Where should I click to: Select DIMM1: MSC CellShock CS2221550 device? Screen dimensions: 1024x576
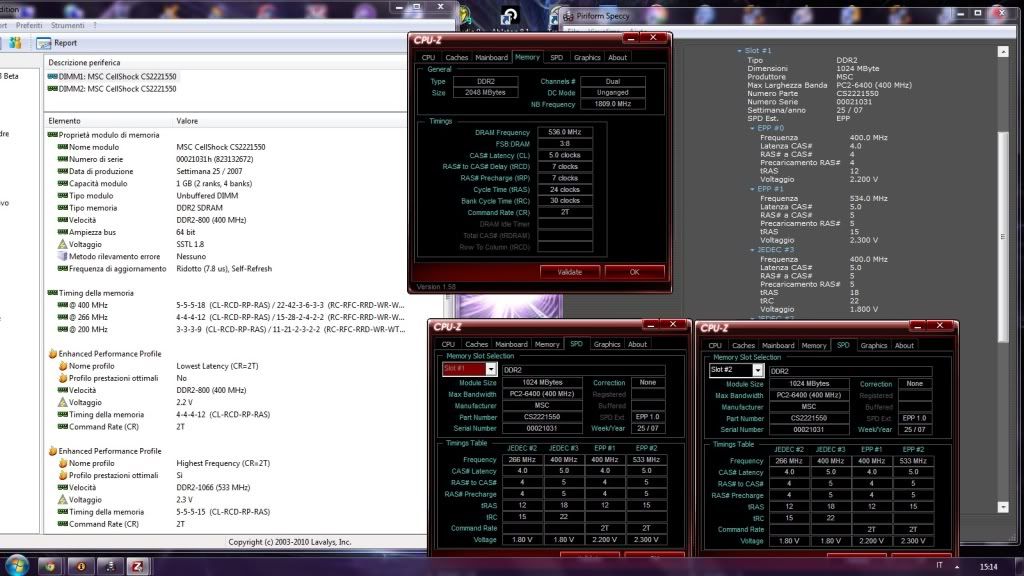click(x=112, y=76)
